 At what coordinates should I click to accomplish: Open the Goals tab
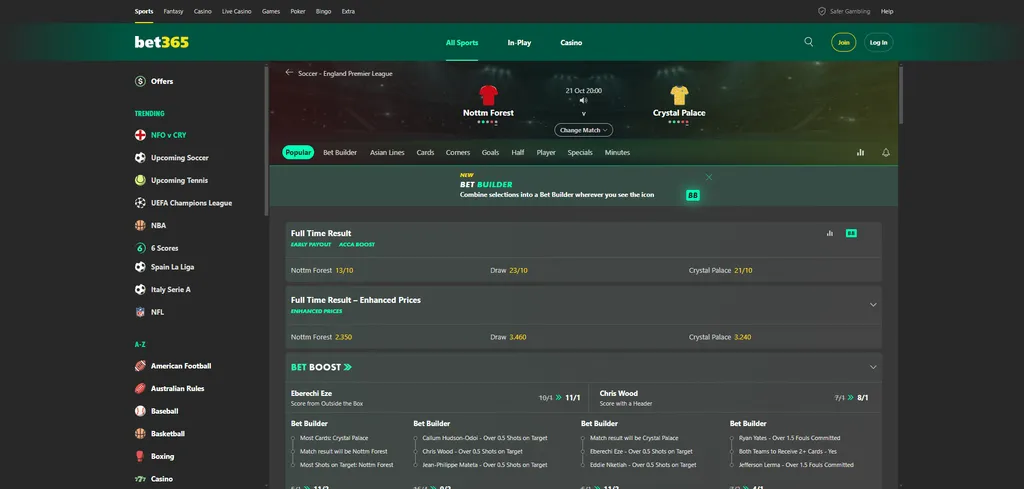point(490,152)
